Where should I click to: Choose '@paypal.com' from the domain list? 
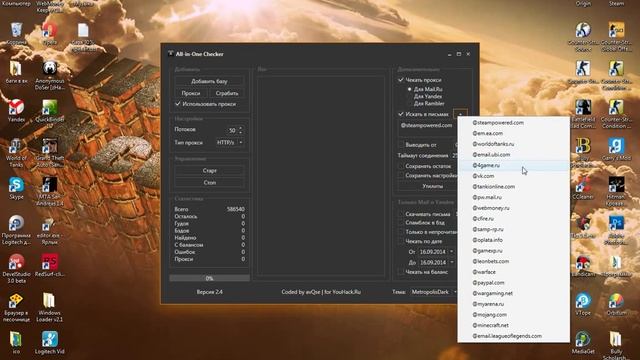pyautogui.click(x=513, y=282)
